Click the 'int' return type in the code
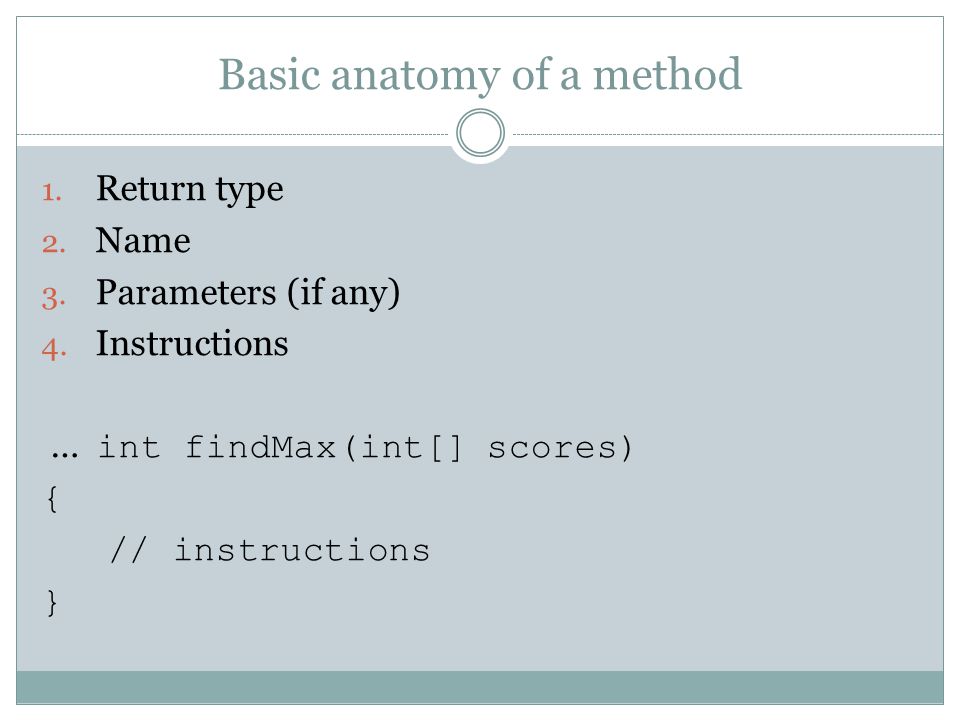This screenshot has width=960, height=720. [x=129, y=447]
